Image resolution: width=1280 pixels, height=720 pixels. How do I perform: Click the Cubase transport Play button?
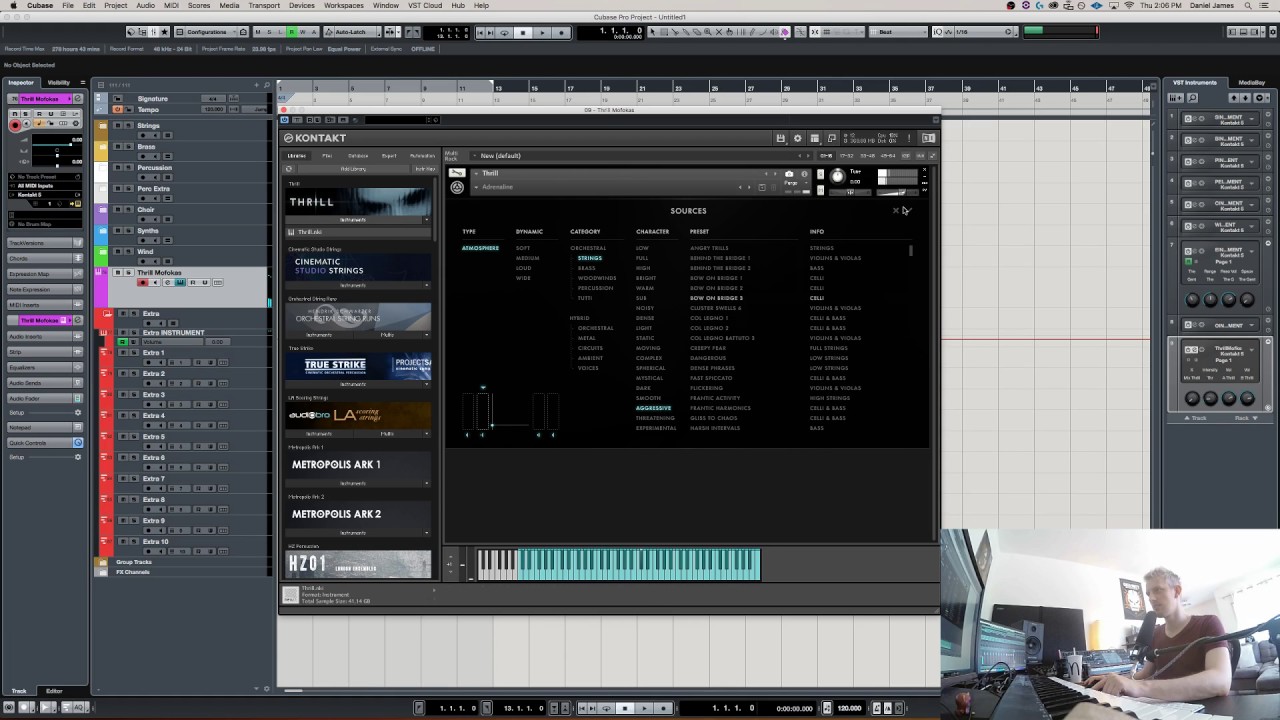tap(541, 32)
